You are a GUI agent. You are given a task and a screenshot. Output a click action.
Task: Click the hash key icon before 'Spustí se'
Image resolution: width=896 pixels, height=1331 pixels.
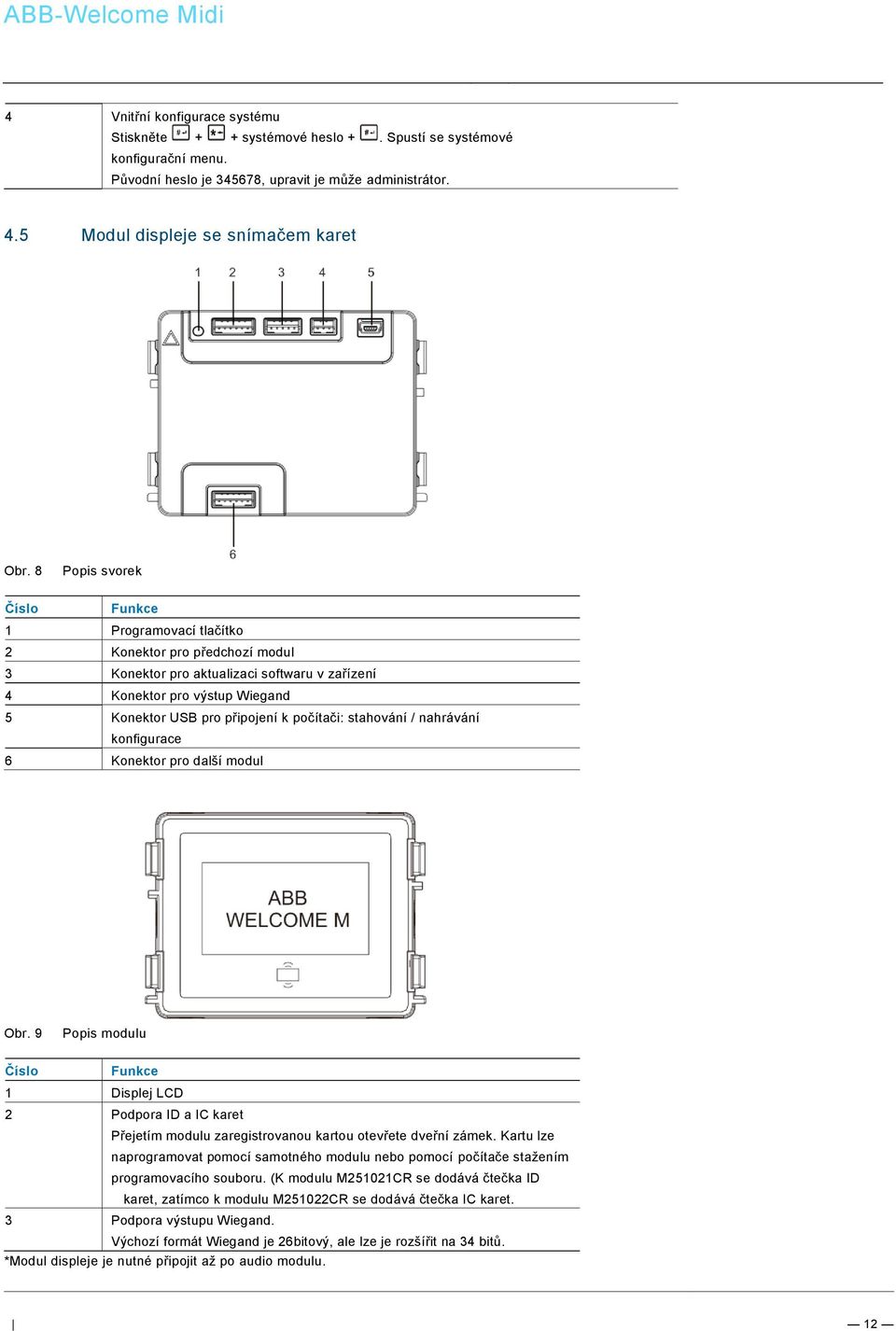coord(370,133)
